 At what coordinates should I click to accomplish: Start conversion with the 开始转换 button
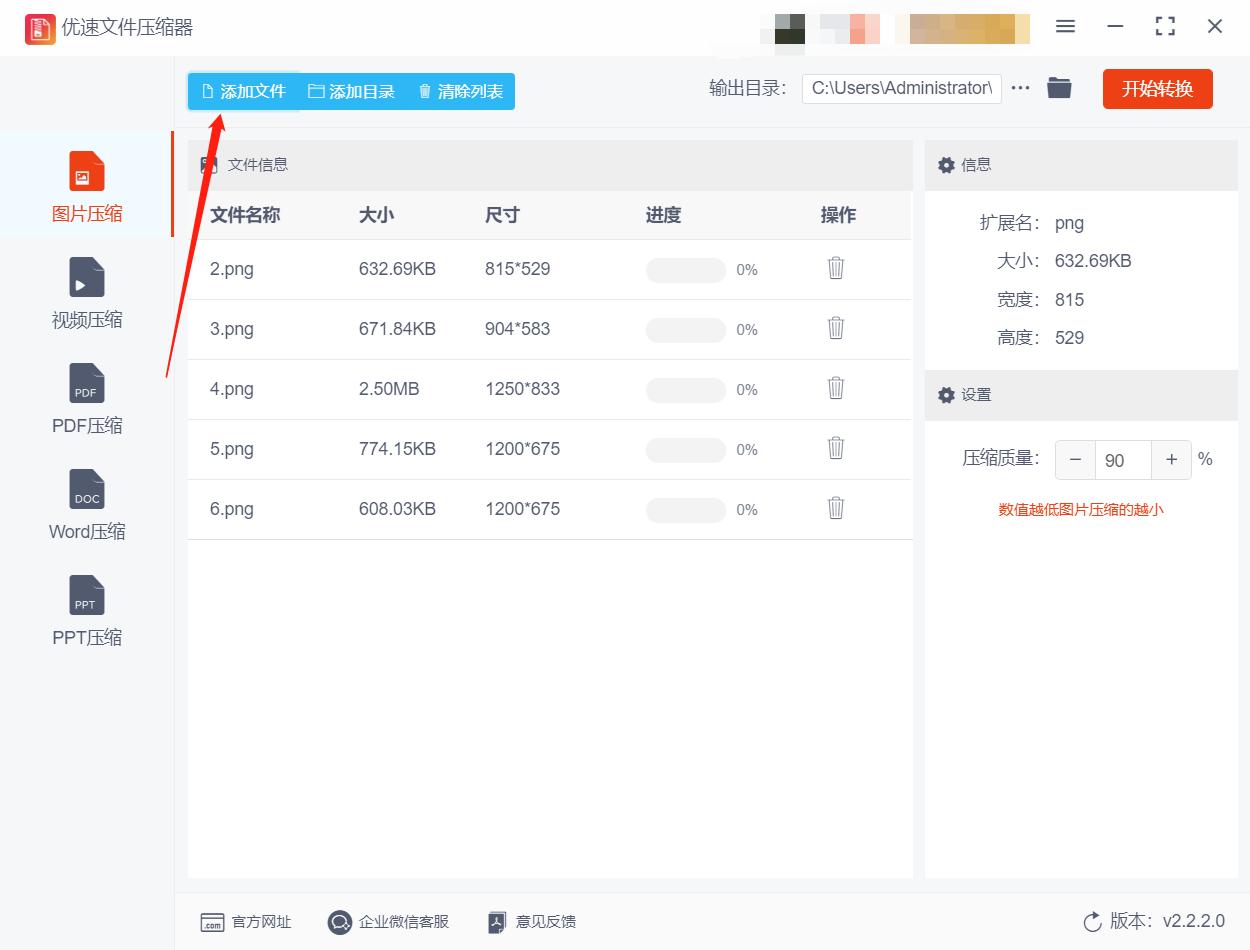pos(1157,88)
